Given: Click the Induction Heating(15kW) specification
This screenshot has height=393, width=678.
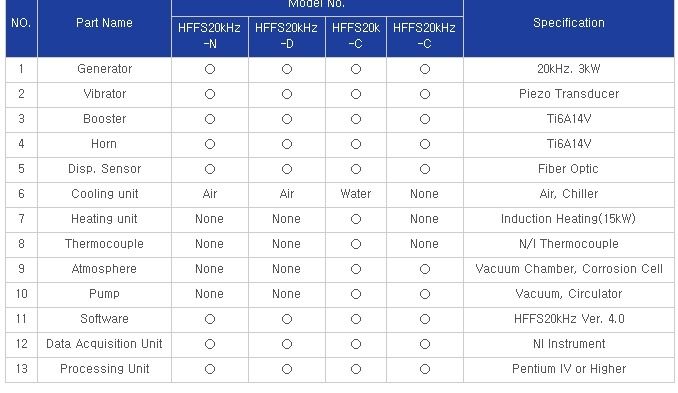Looking at the screenshot, I should 568,219.
